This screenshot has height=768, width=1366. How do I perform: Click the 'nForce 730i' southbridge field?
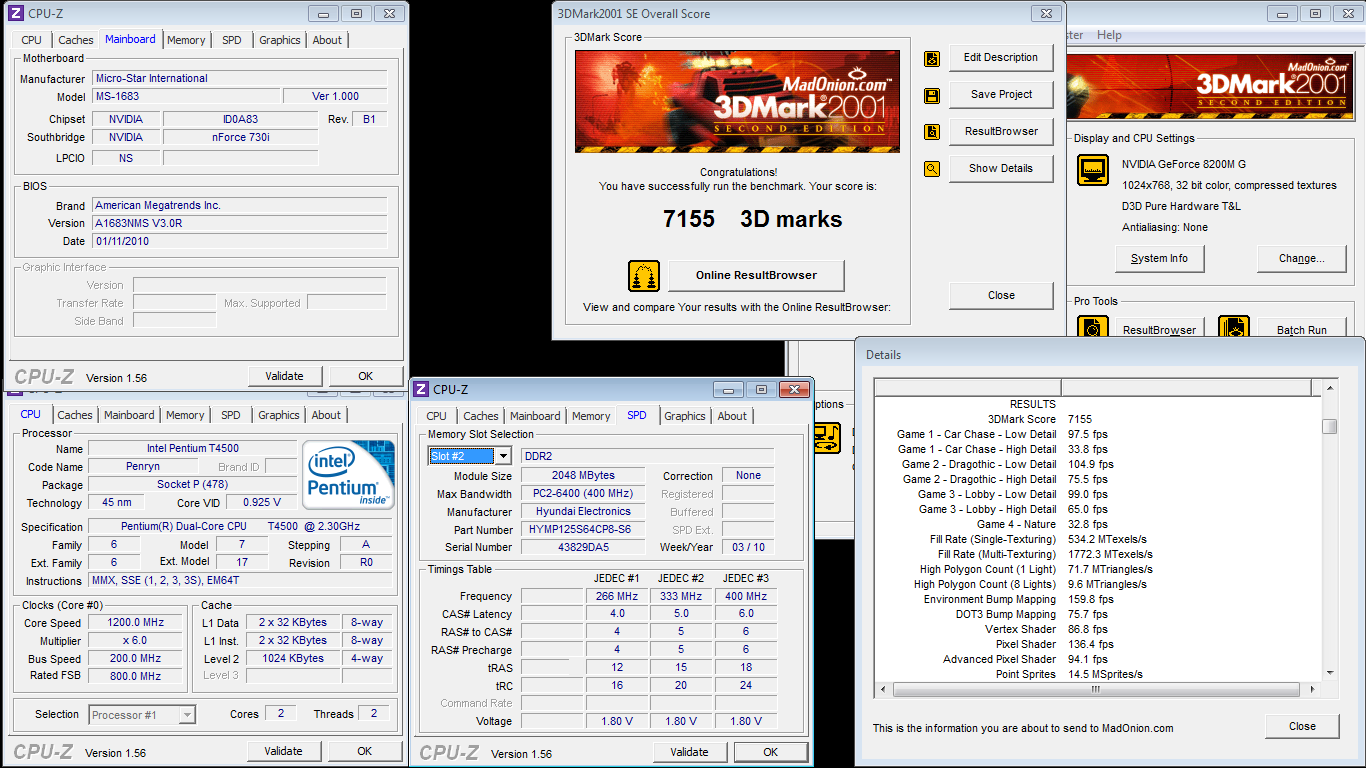(x=240, y=138)
